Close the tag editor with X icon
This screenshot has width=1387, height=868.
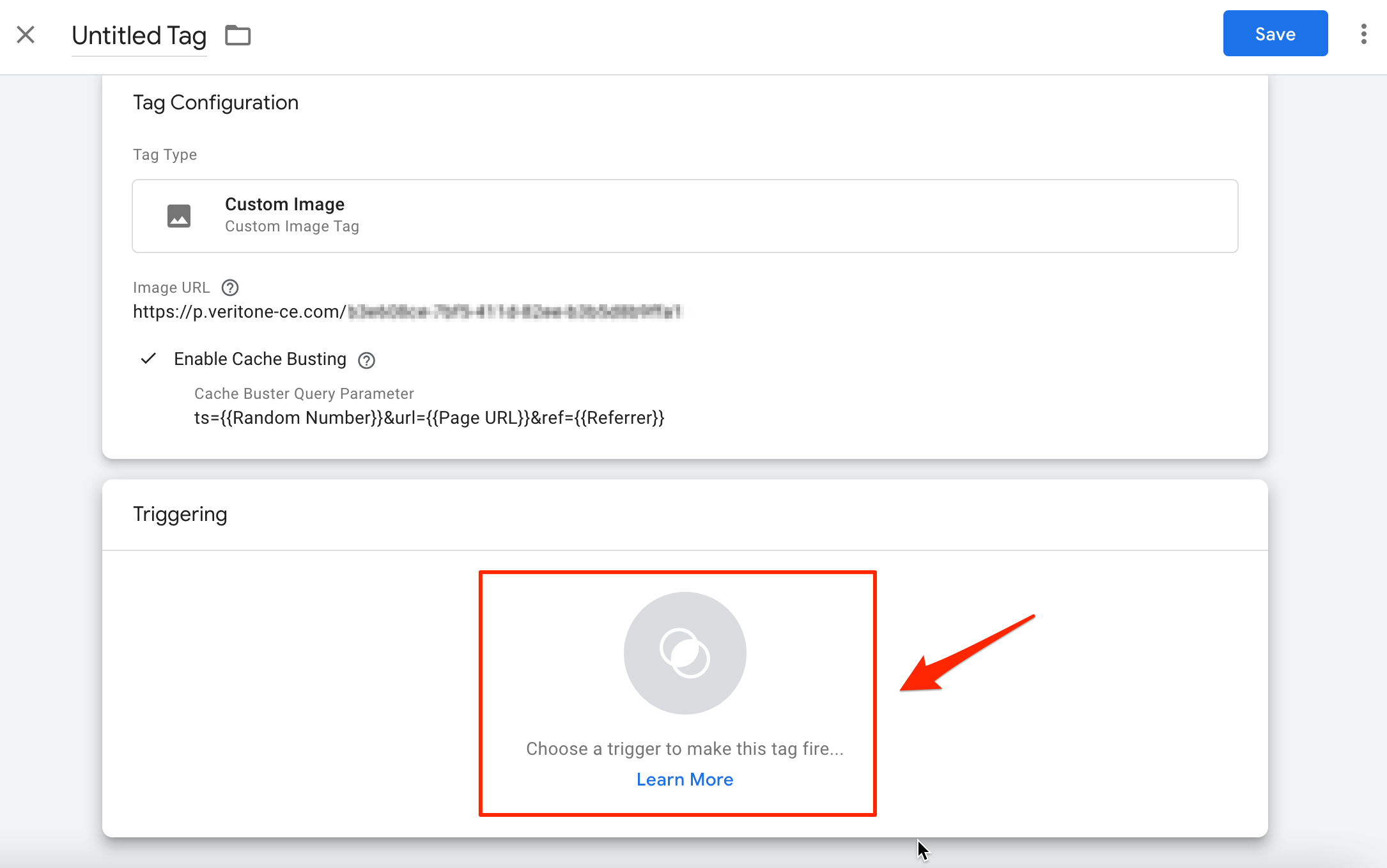tap(26, 35)
